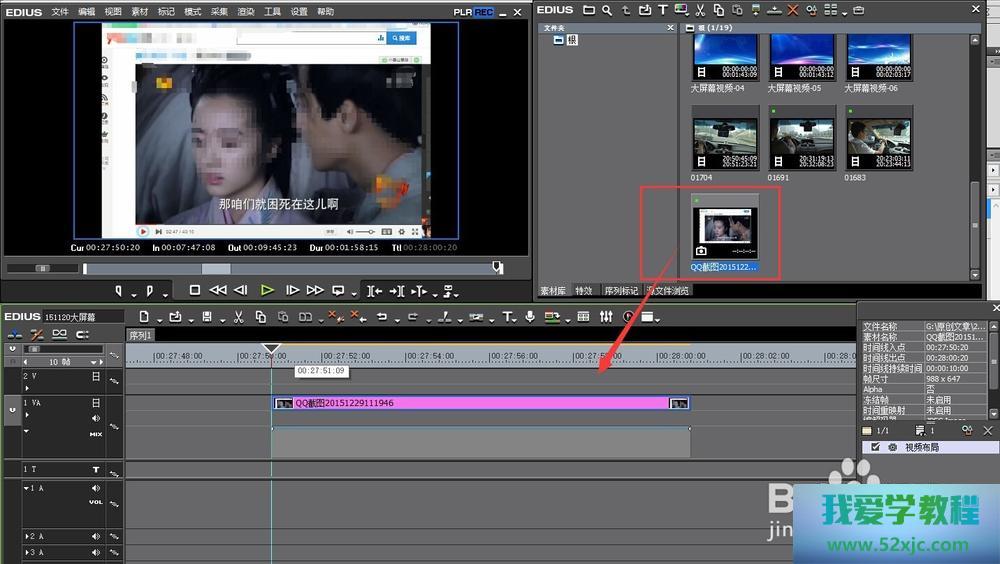The height and width of the screenshot is (564, 1000).
Task: Mute the 1 VA track audio speaker
Action: tap(96, 418)
